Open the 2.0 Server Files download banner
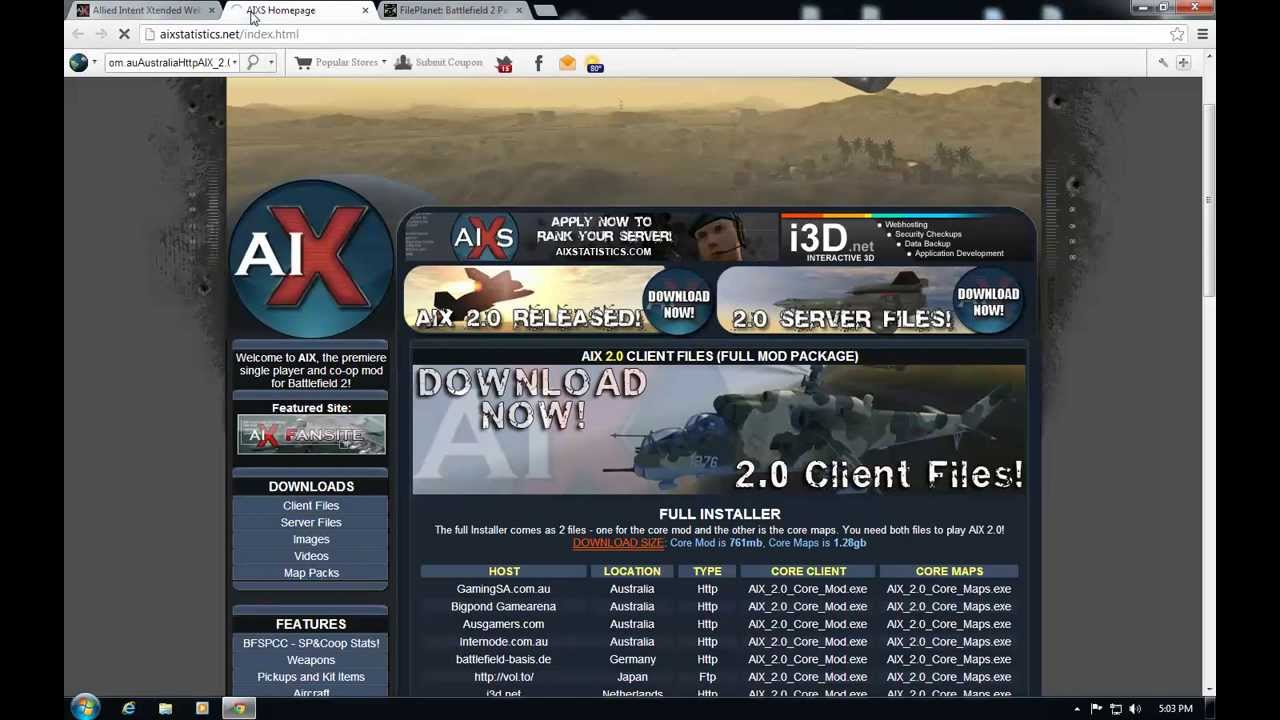Screen dimensions: 1280x720 point(872,300)
